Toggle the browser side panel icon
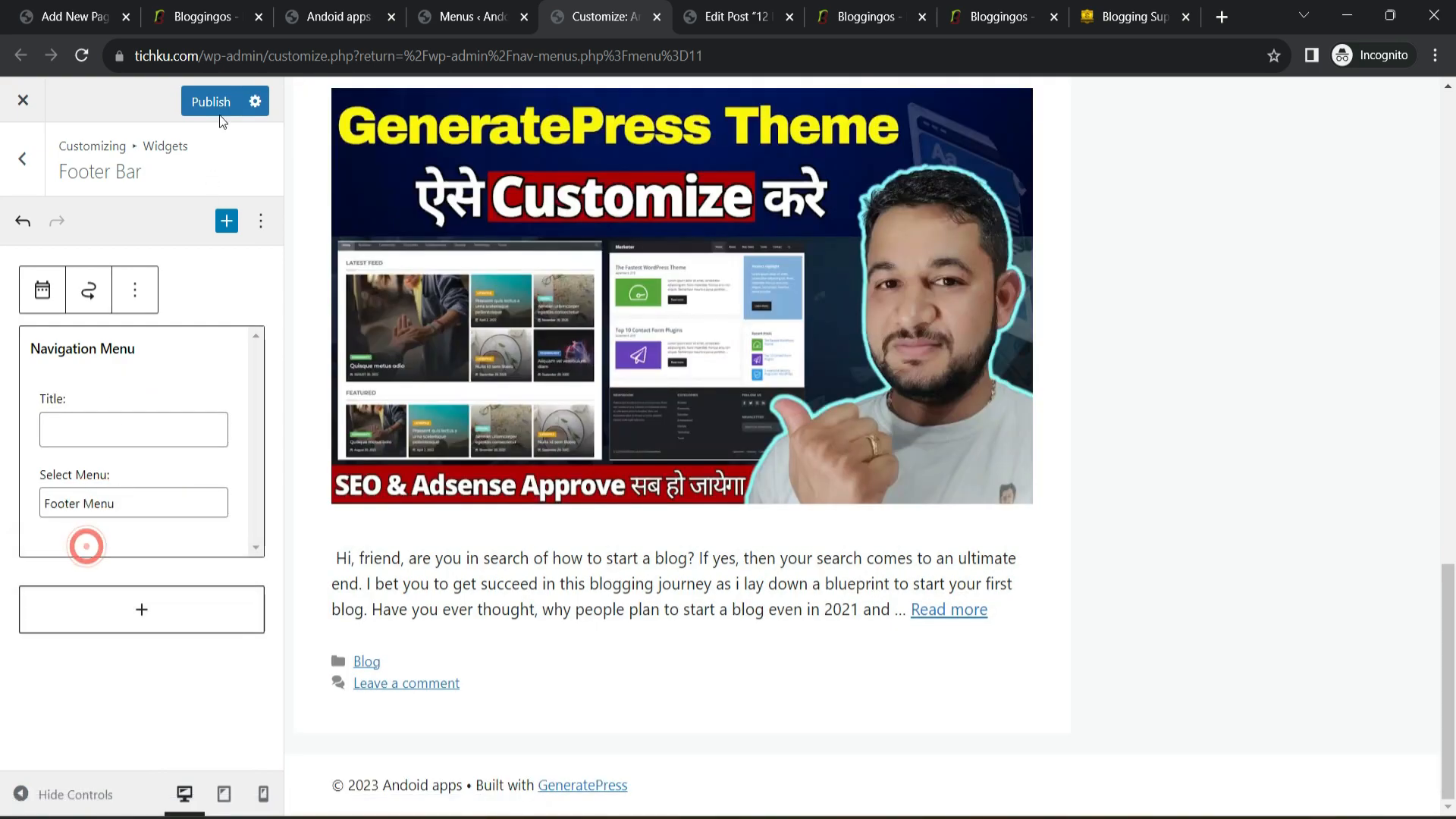Image resolution: width=1456 pixels, height=819 pixels. 1311,55
